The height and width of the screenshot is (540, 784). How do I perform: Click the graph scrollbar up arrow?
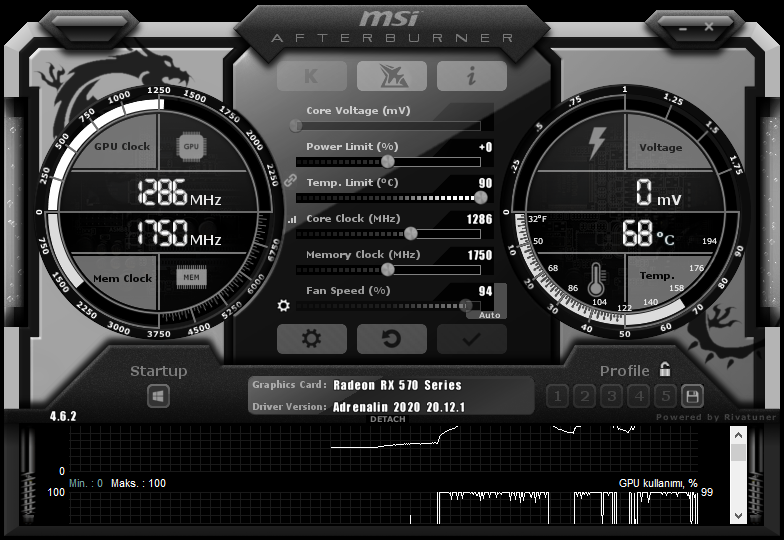click(738, 435)
